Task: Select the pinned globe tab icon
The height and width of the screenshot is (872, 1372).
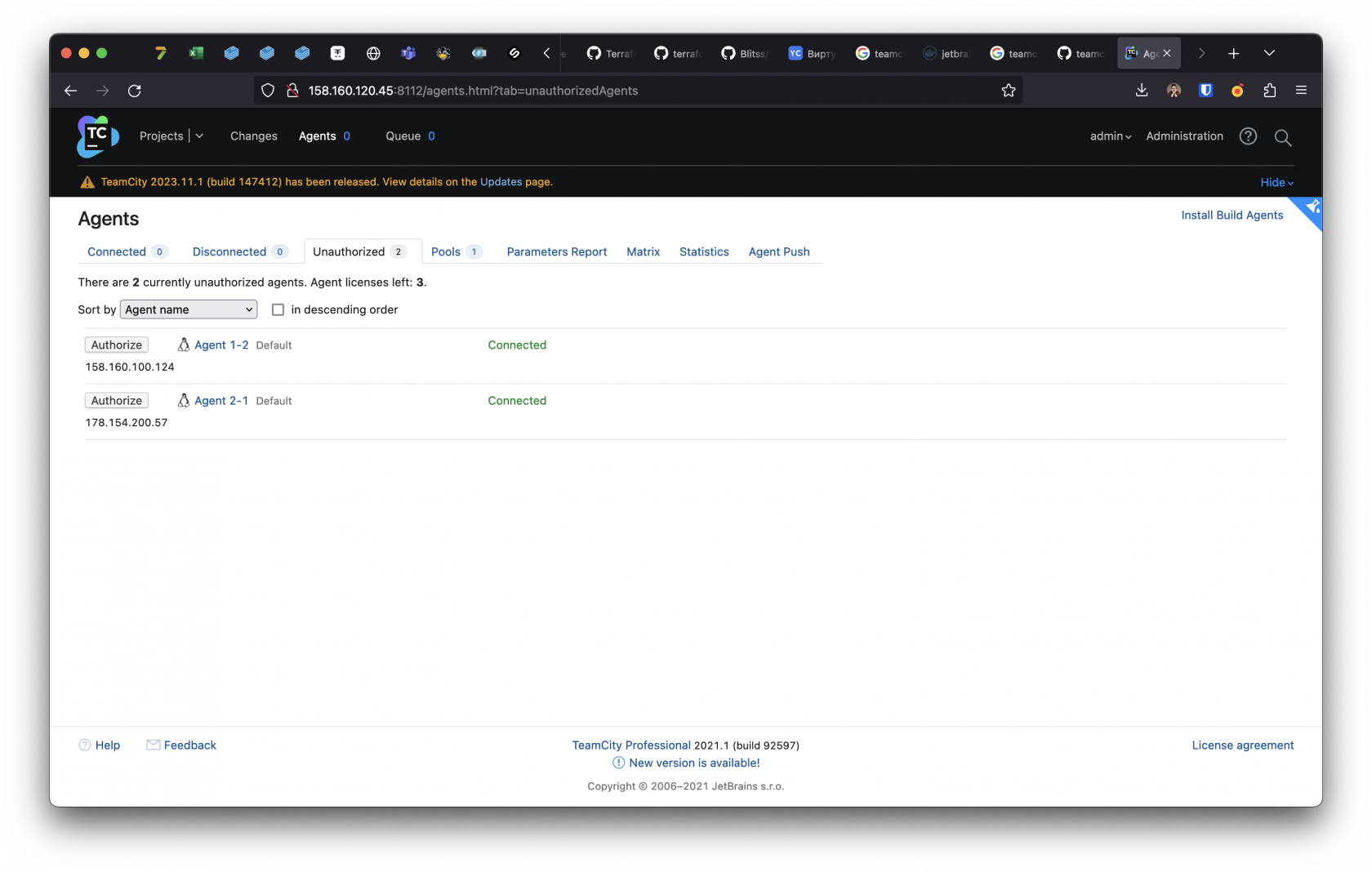Action: click(x=373, y=53)
